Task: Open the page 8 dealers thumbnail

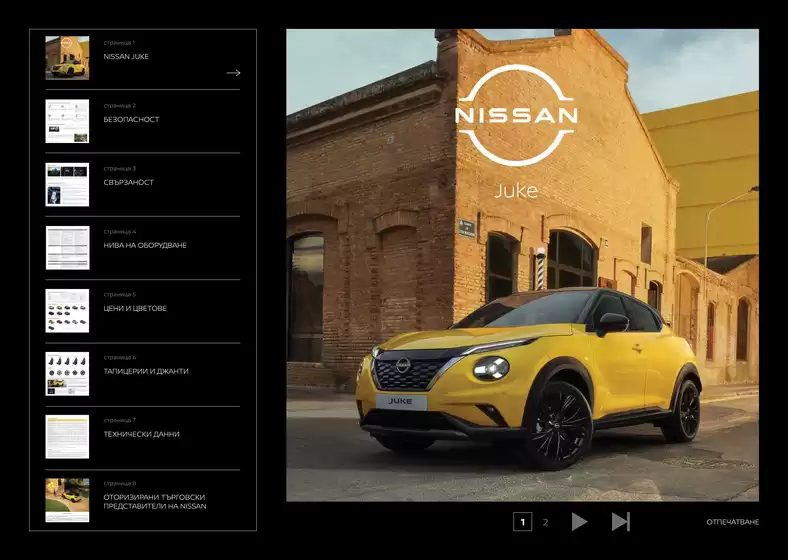Action: [67, 499]
